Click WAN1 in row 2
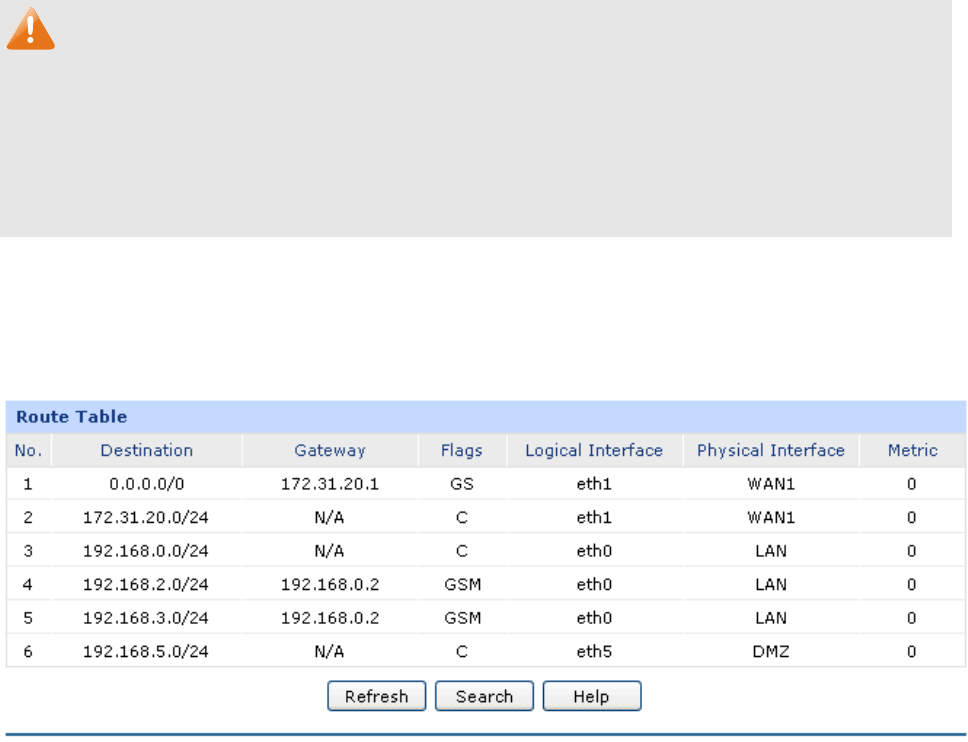This screenshot has width=968, height=742. coord(771,517)
